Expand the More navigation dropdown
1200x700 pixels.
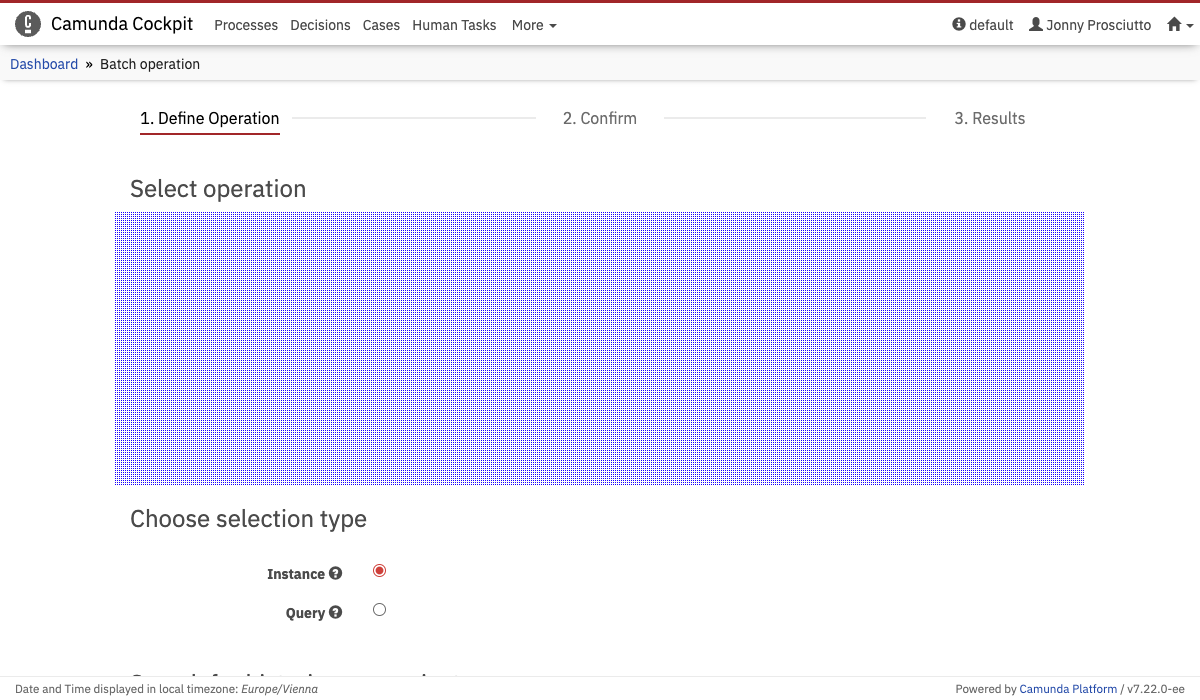(x=533, y=25)
